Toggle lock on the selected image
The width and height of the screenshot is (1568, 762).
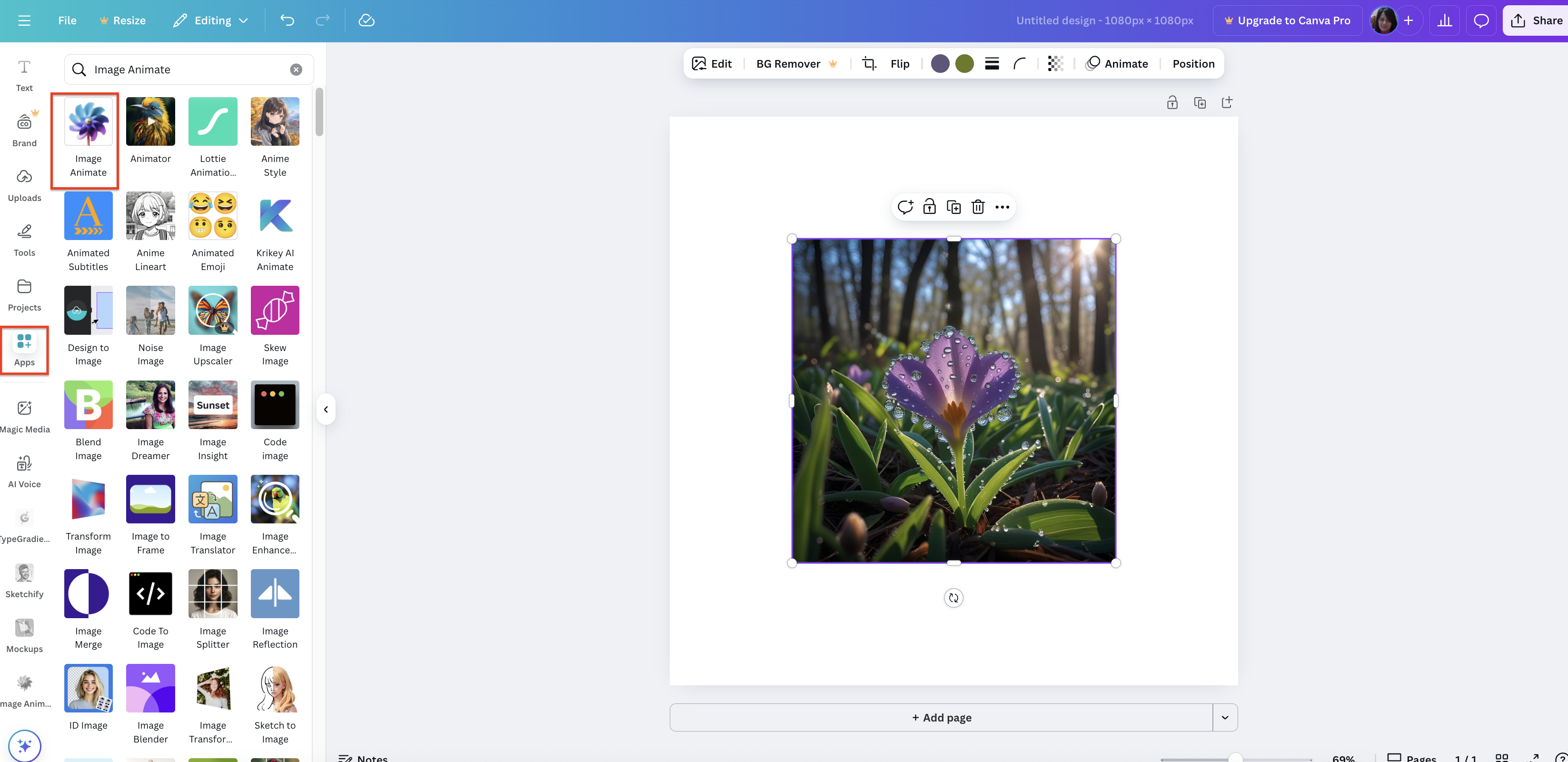tap(929, 207)
